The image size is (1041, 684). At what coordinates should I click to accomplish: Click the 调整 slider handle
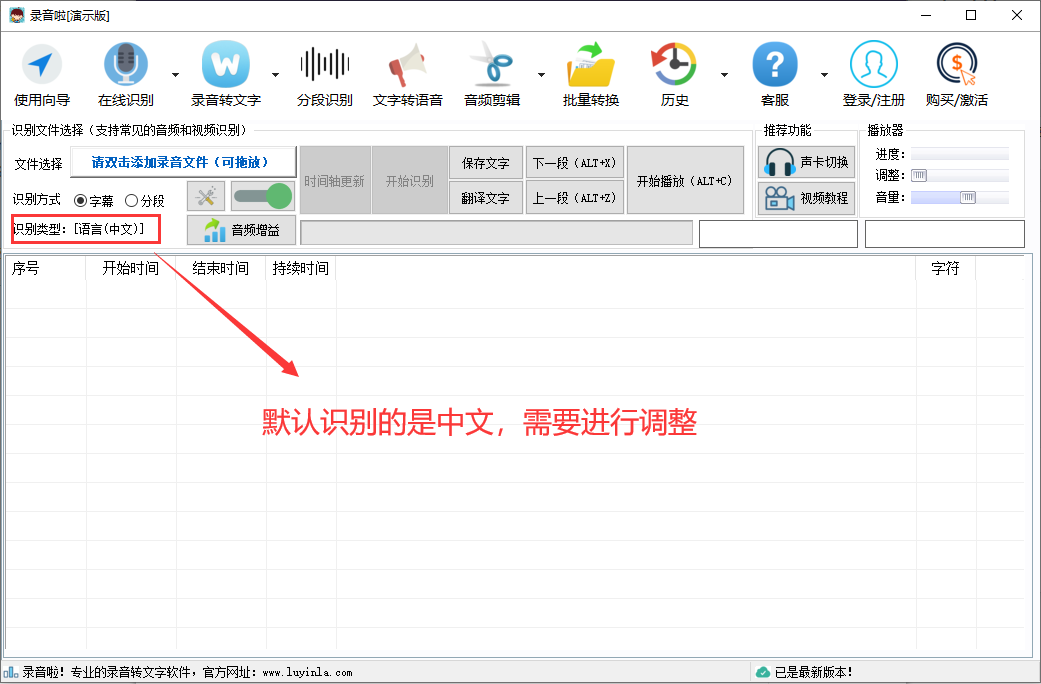tap(919, 176)
